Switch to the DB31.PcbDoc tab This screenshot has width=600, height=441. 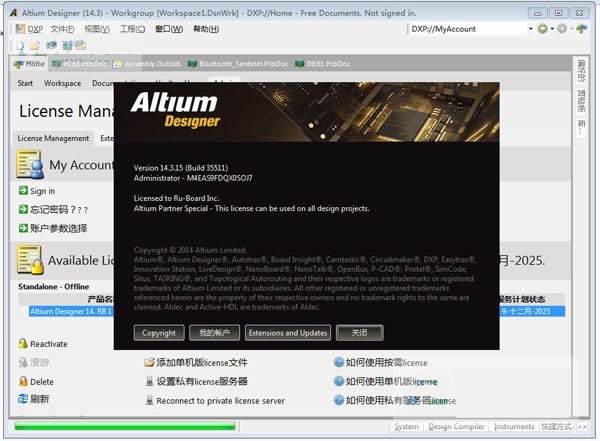click(x=323, y=64)
